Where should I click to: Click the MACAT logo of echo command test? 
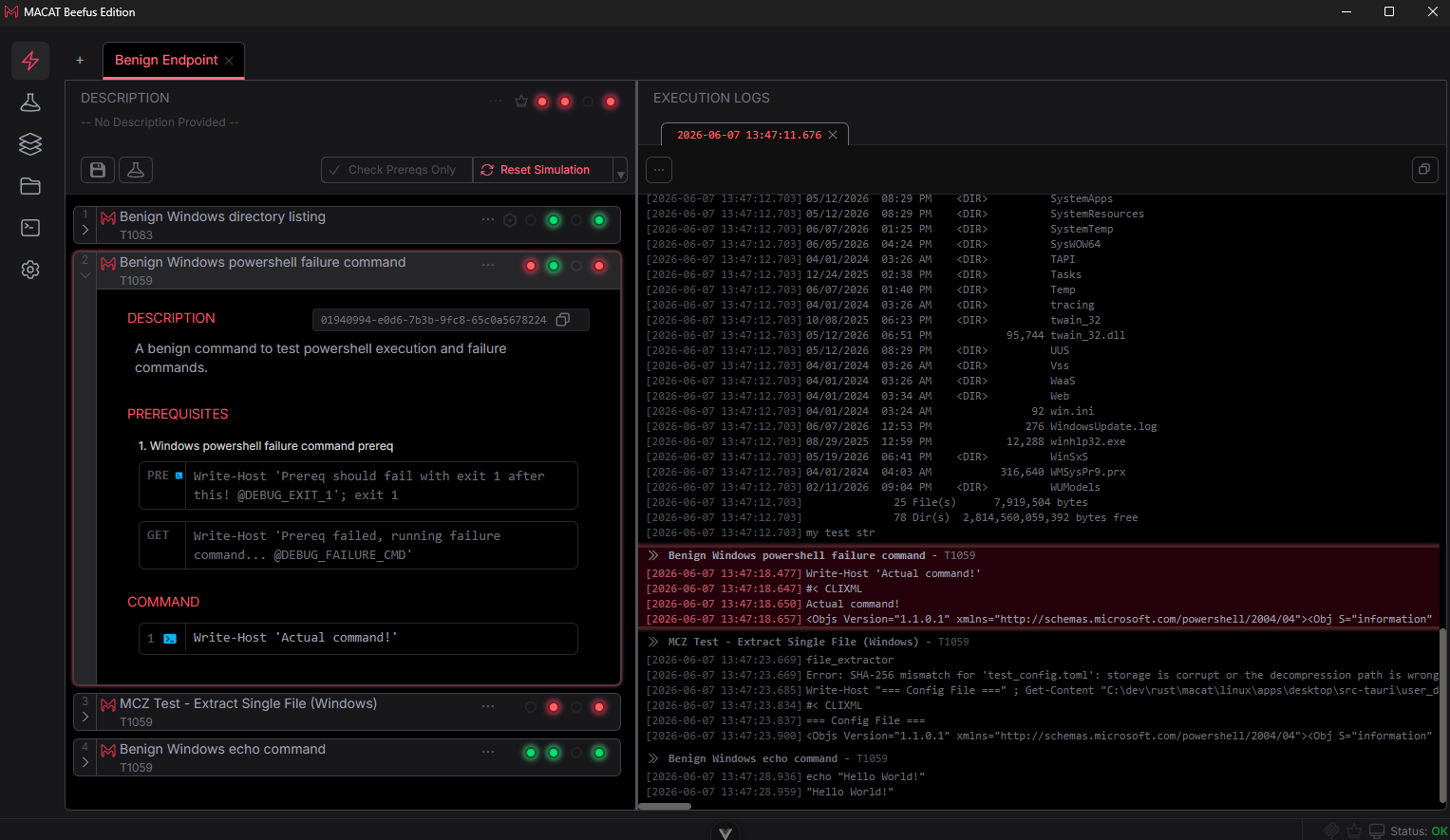[x=108, y=750]
